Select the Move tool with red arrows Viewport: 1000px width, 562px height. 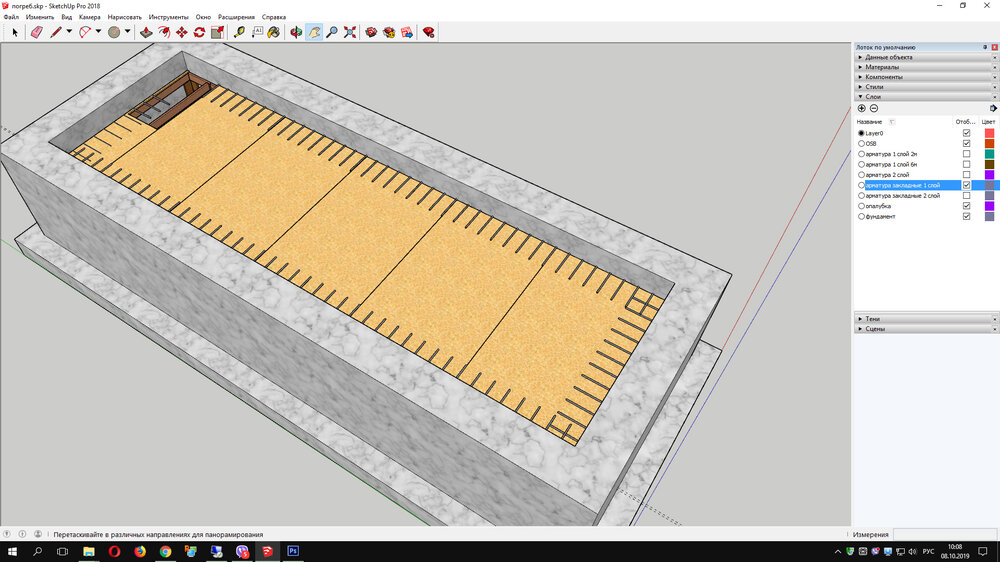coord(182,32)
